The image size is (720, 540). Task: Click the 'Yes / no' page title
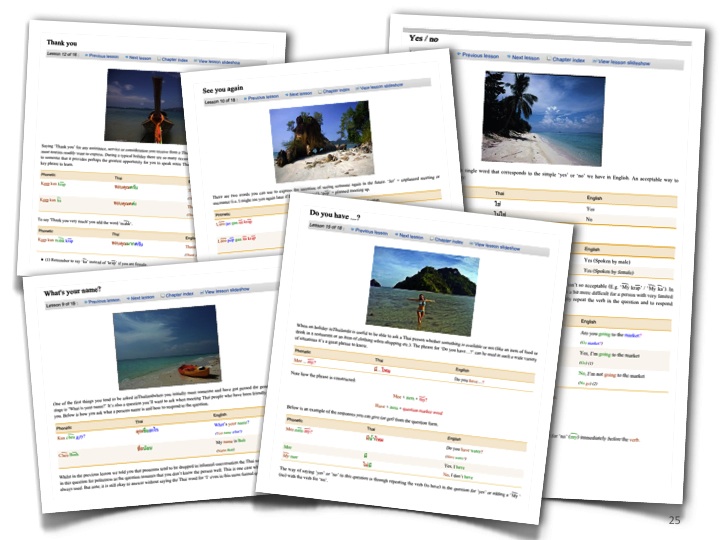423,39
